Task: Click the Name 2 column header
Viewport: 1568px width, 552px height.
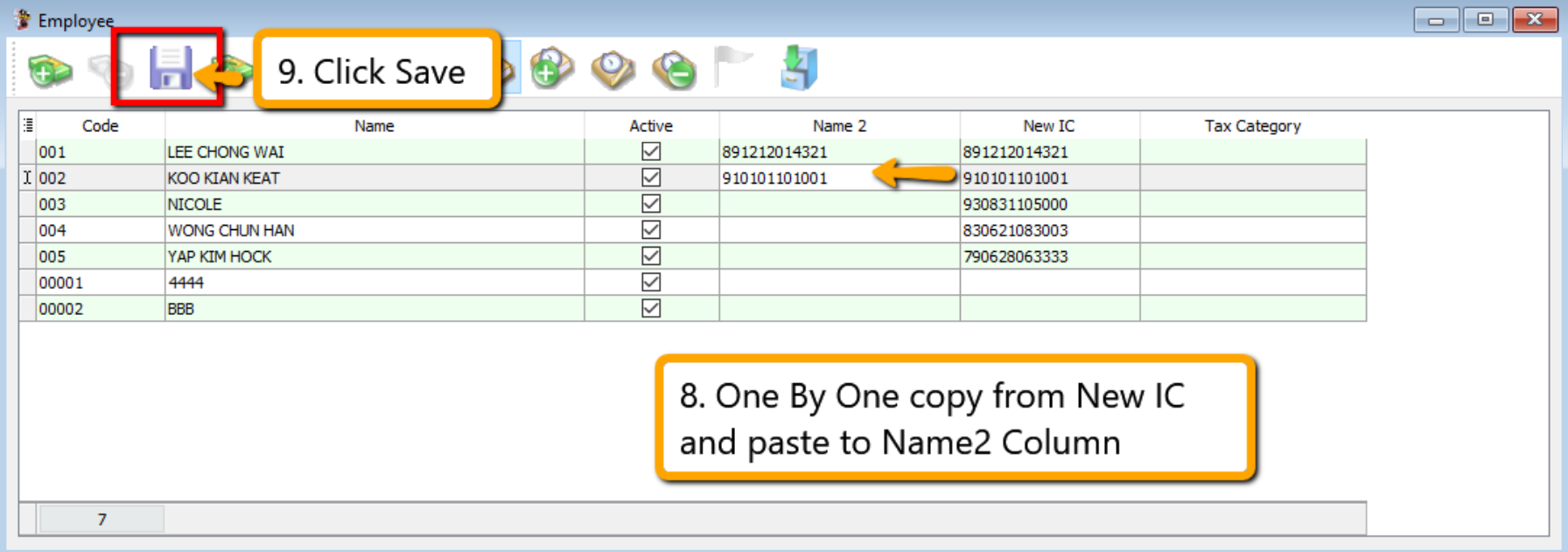Action: pyautogui.click(x=838, y=126)
